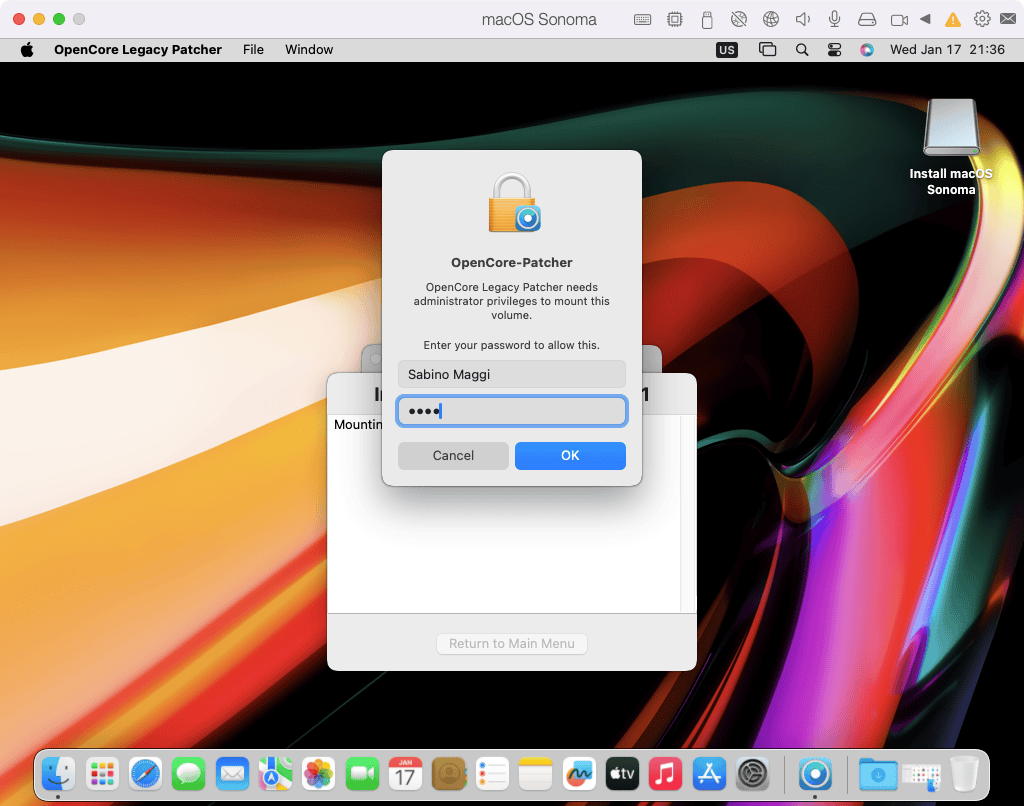Launch Safari from the dock
The height and width of the screenshot is (806, 1024).
pyautogui.click(x=145, y=773)
